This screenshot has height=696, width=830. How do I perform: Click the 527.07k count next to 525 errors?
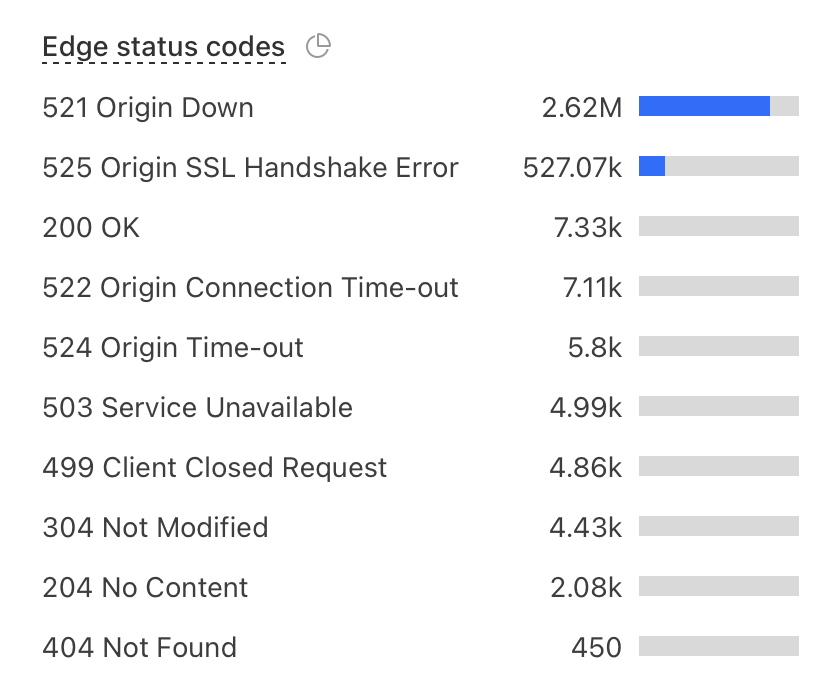571,167
